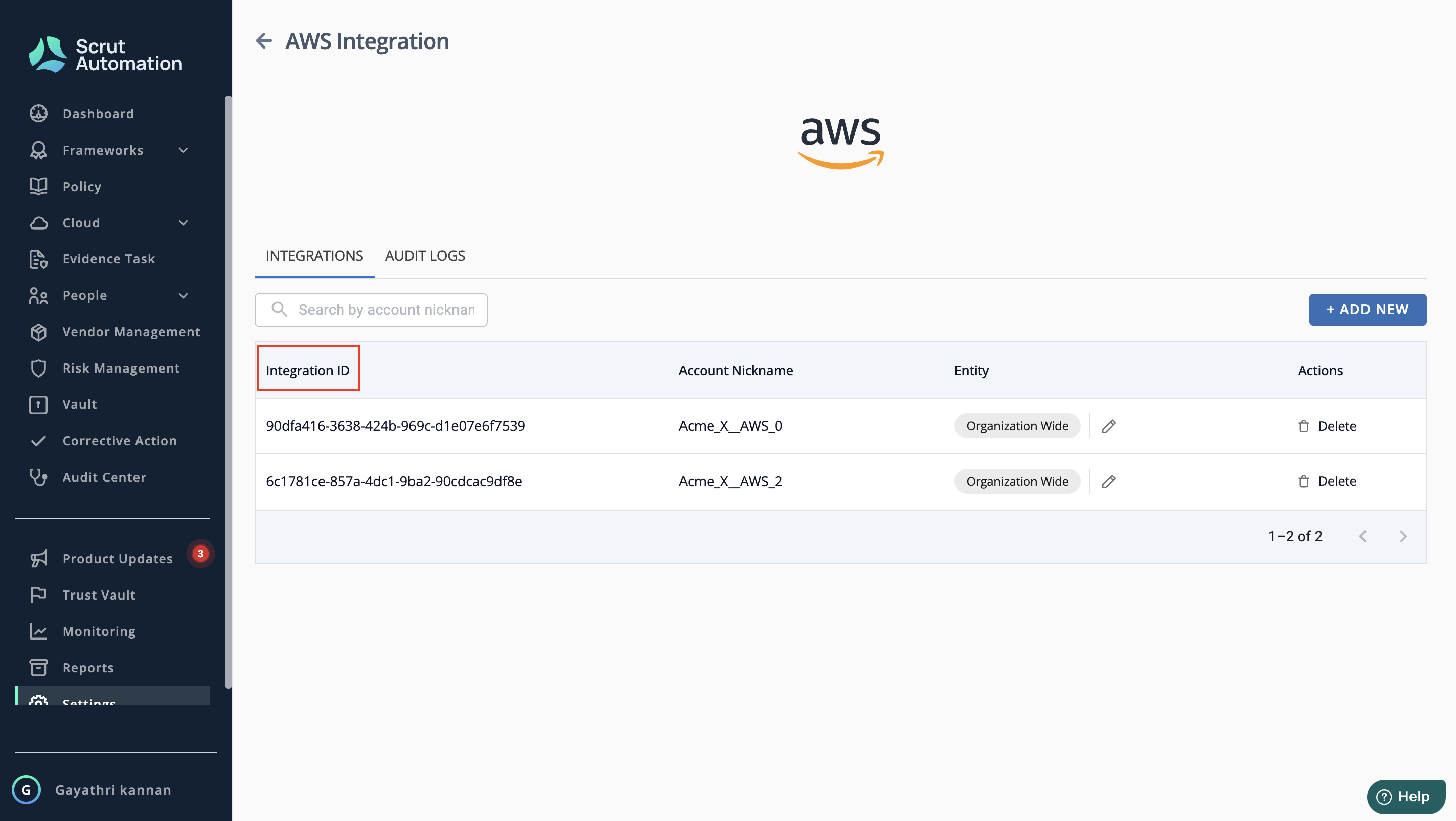Select integration ID 90dfa416-3638-424b-969c-d1e07e6f7539

395,426
